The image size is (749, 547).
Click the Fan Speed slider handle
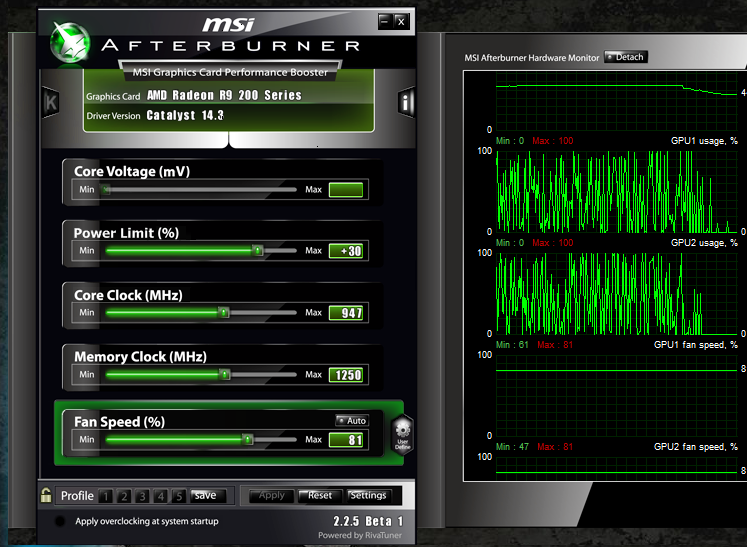[x=247, y=440]
